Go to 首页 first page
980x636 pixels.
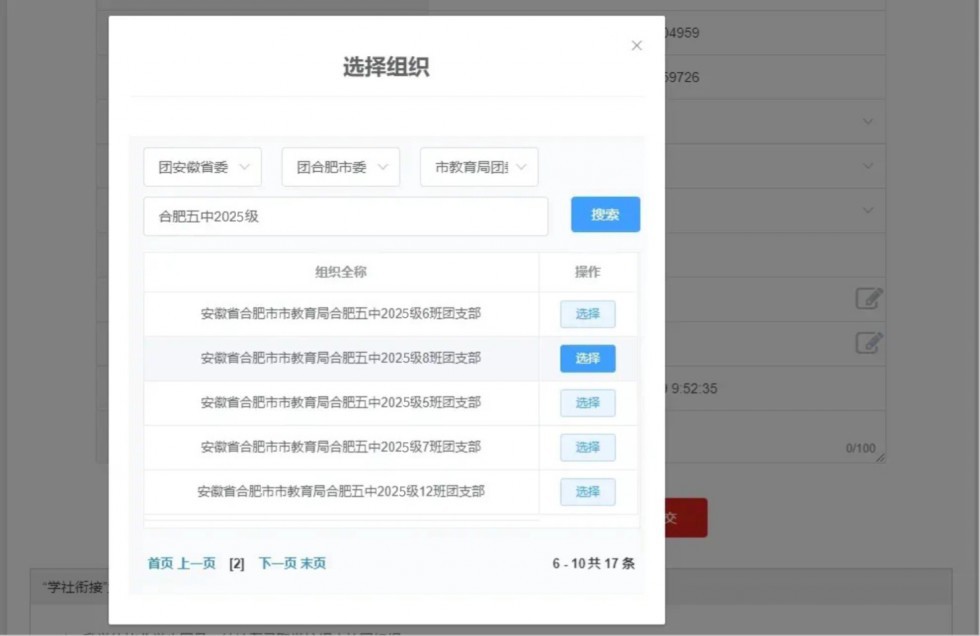click(160, 564)
